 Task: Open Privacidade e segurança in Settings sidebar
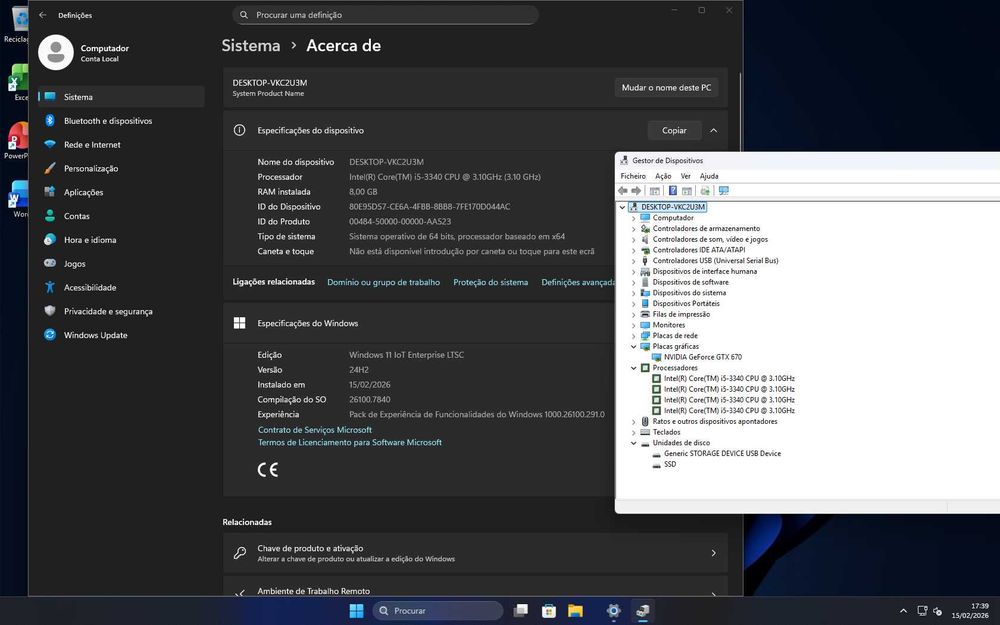pos(121,311)
